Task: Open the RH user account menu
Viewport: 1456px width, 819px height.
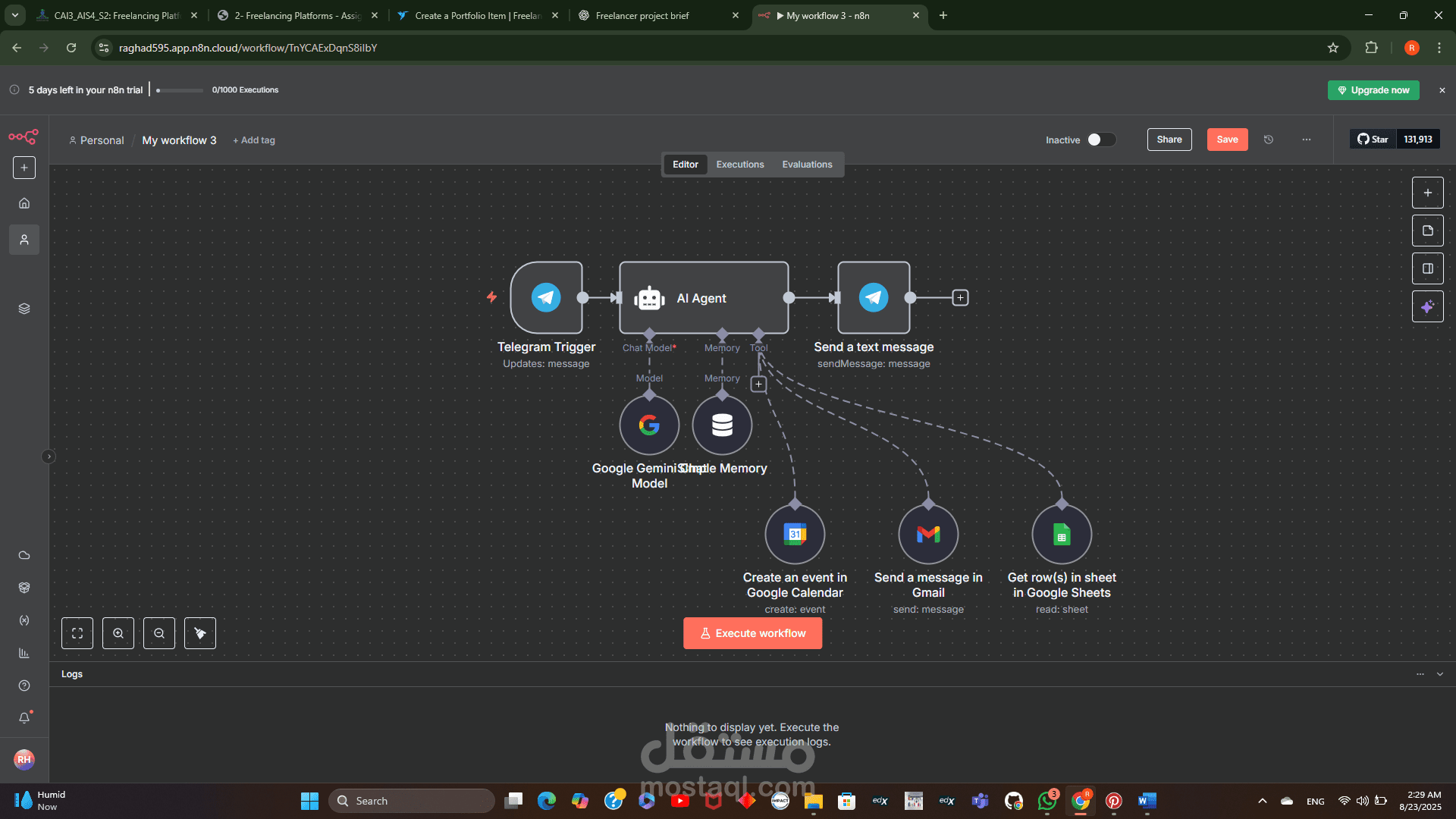Action: (24, 759)
